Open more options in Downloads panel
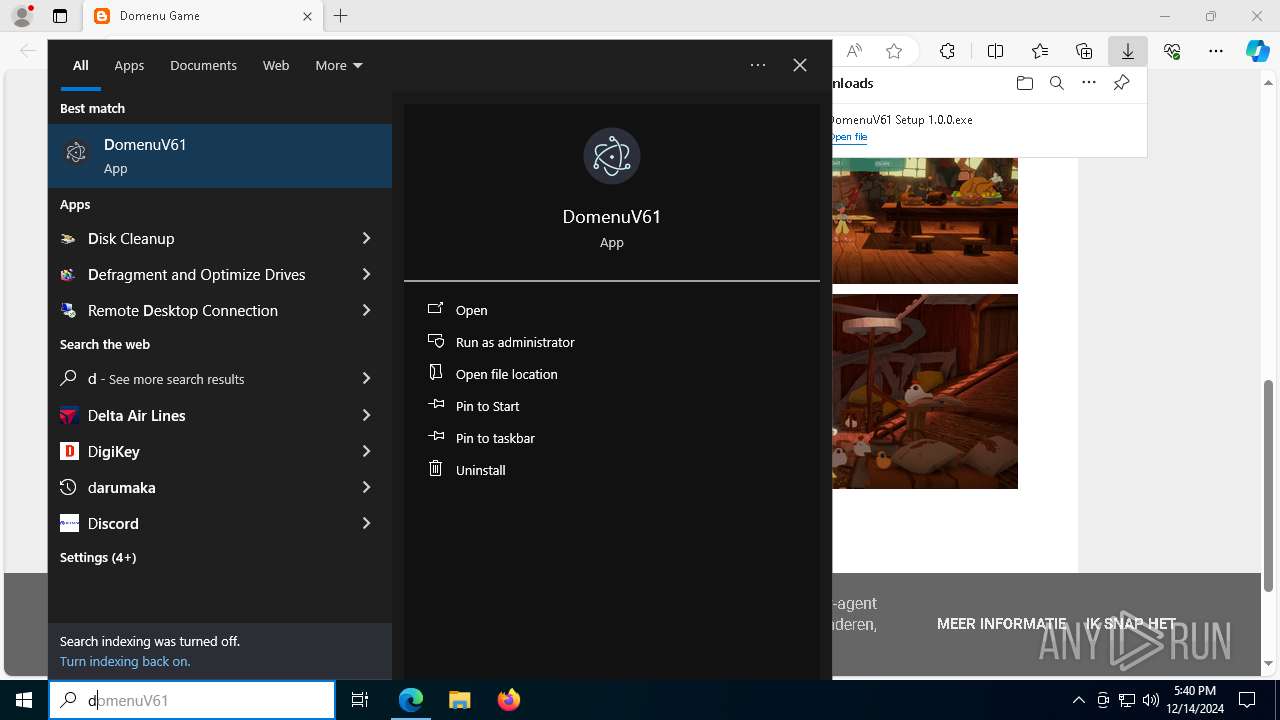The image size is (1280, 720). point(1089,83)
